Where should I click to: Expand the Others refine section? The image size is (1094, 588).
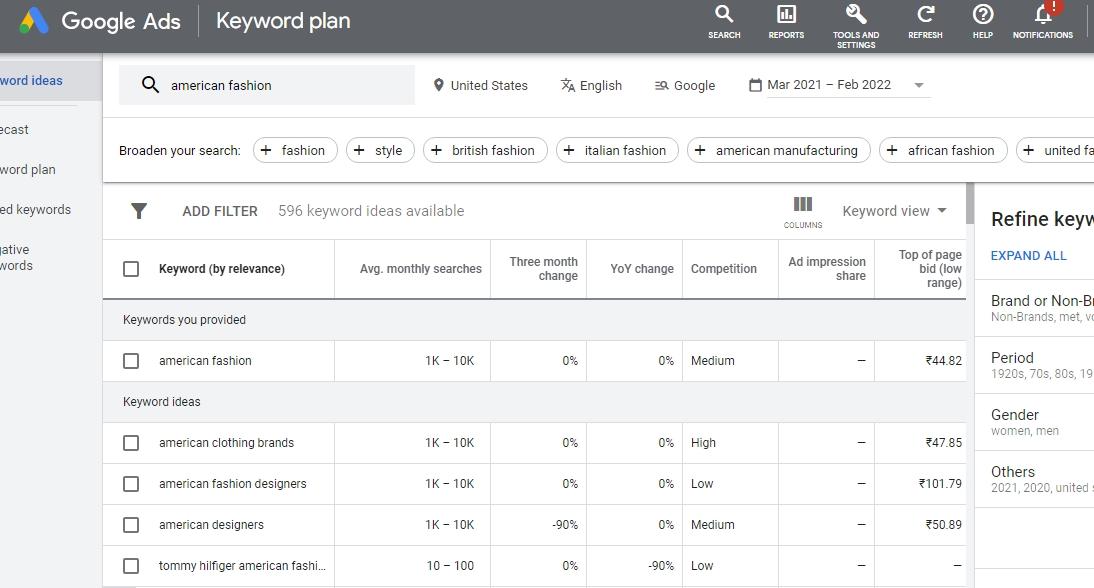tap(1034, 479)
